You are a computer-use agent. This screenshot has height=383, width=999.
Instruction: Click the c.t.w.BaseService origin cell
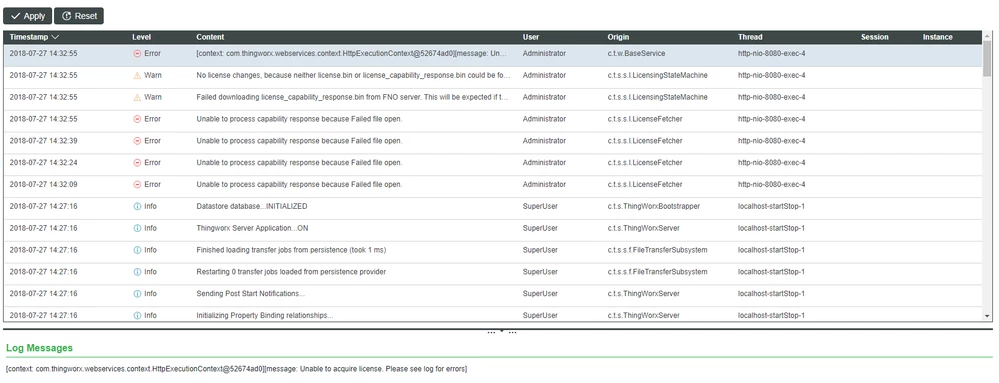click(x=636, y=54)
